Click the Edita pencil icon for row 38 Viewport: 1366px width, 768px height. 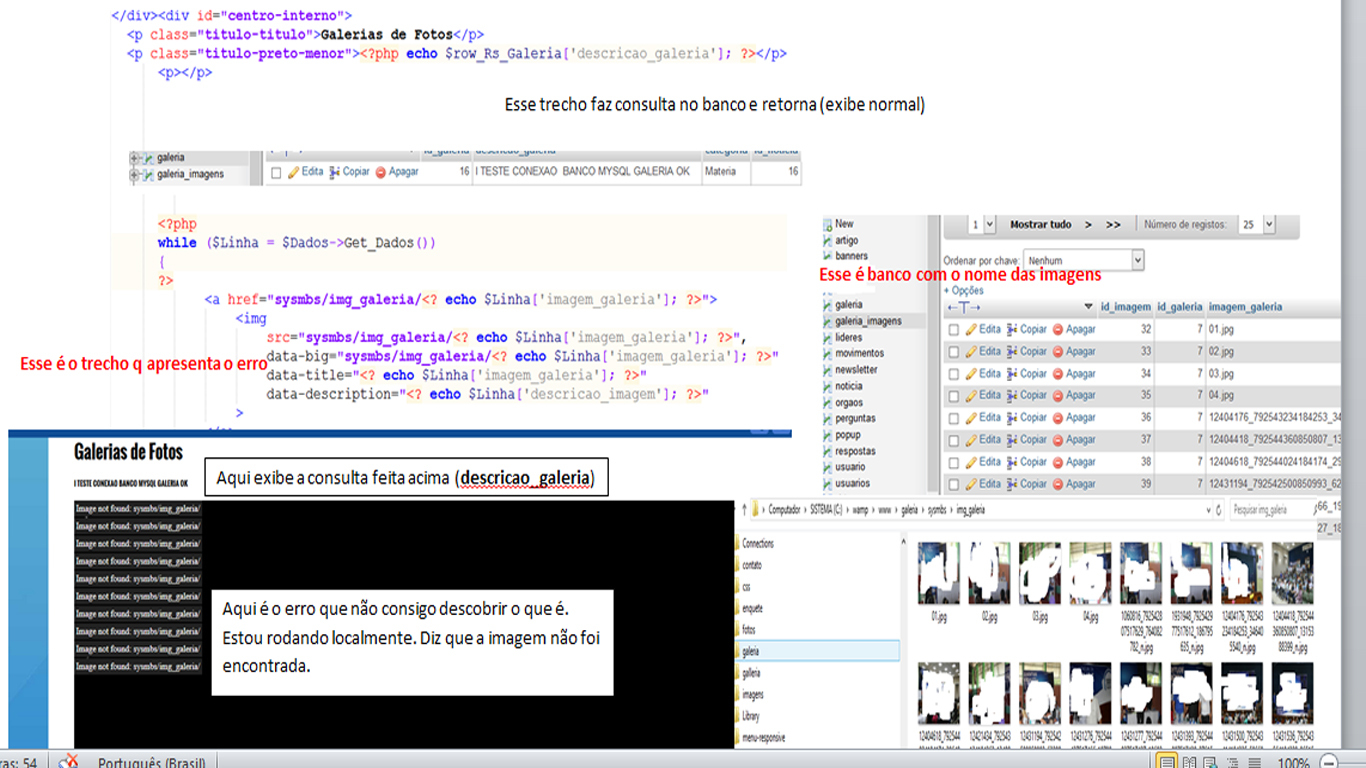tap(971, 462)
